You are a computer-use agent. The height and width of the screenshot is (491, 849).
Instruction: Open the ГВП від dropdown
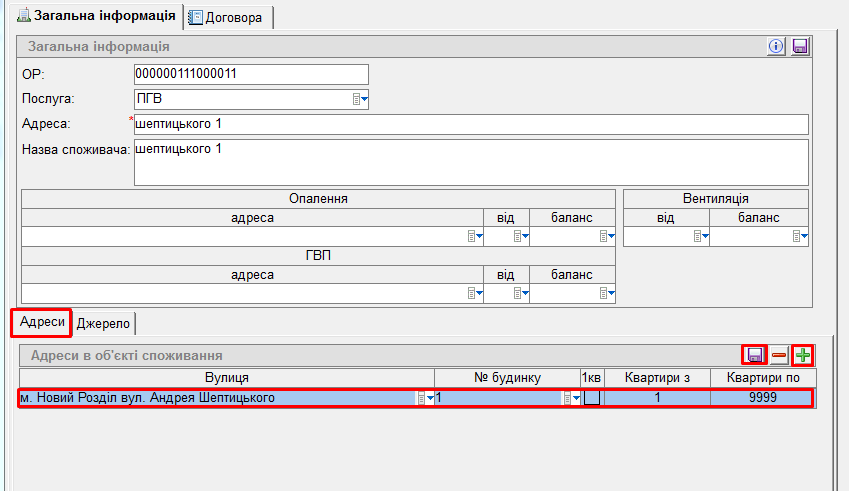[521, 294]
